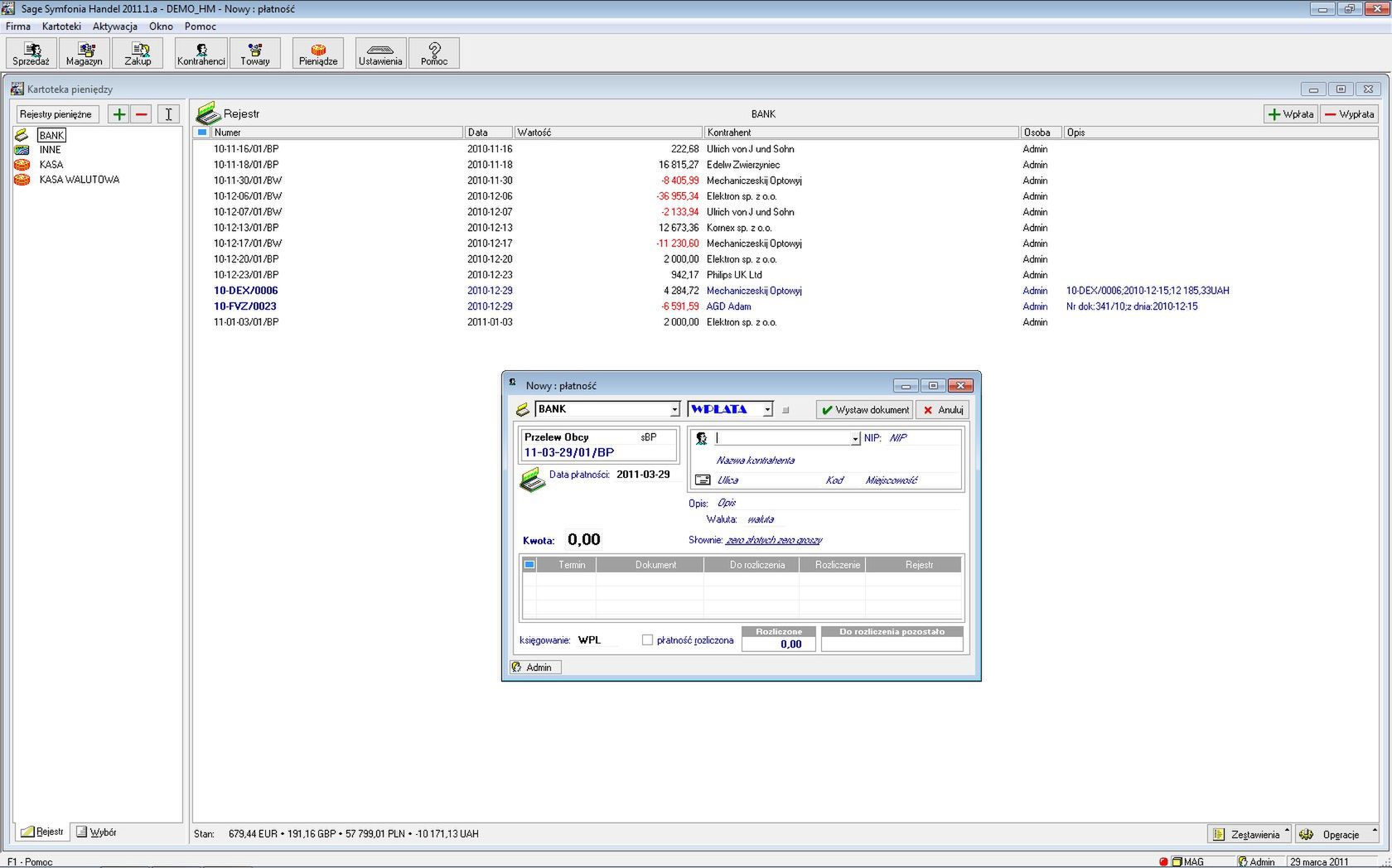Select the INNE register in the tree
Image resolution: width=1392 pixels, height=868 pixels.
[50, 150]
